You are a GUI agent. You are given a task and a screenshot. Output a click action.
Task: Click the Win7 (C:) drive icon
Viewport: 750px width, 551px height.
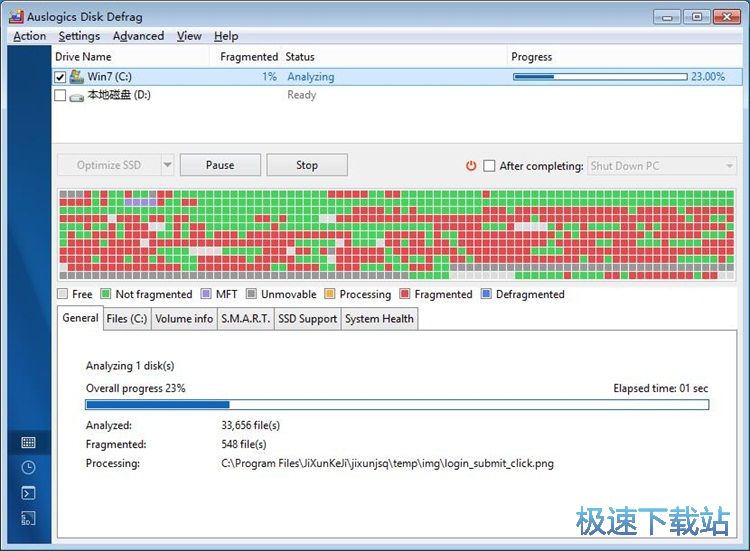click(76, 77)
